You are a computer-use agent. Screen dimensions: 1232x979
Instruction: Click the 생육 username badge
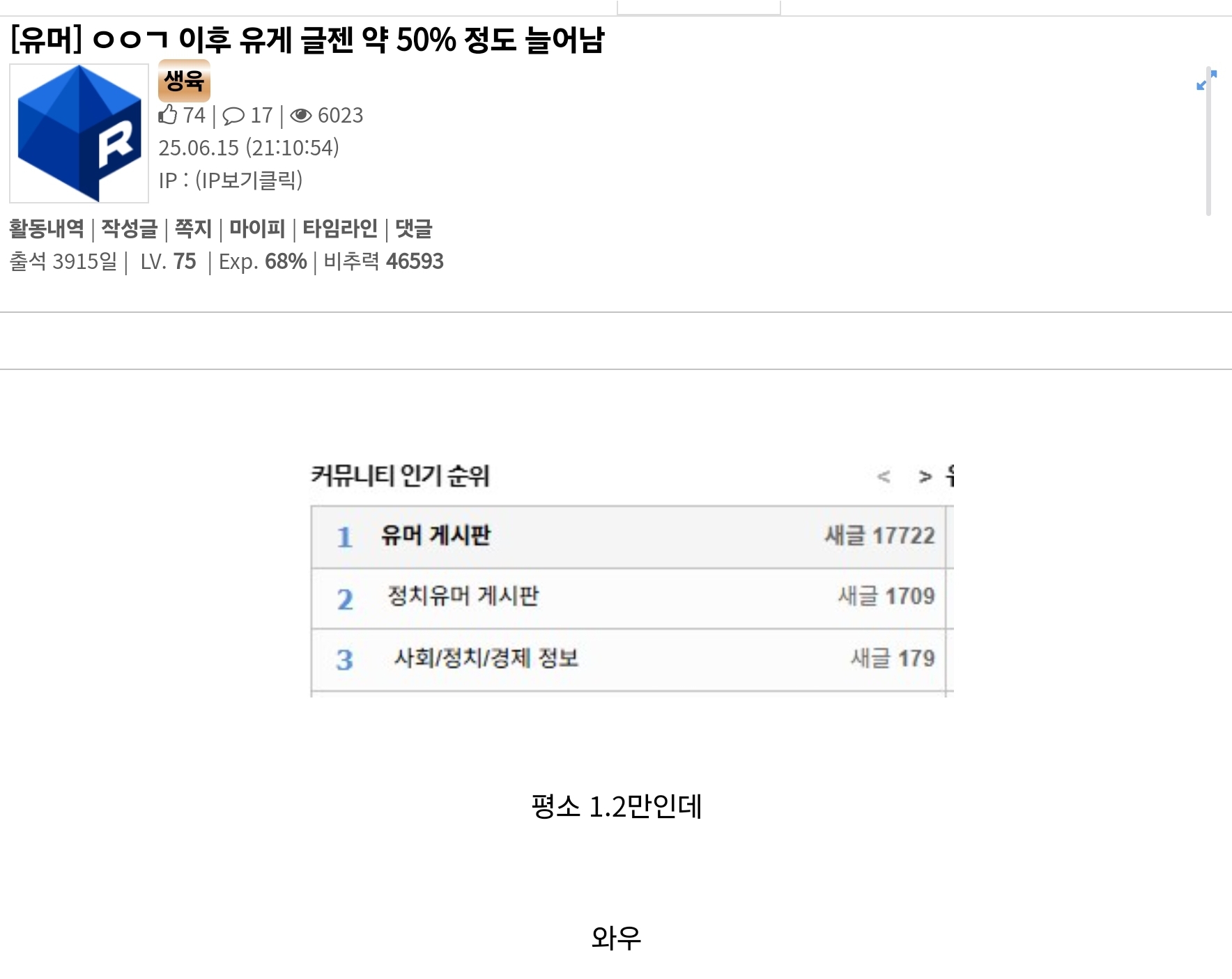click(184, 81)
